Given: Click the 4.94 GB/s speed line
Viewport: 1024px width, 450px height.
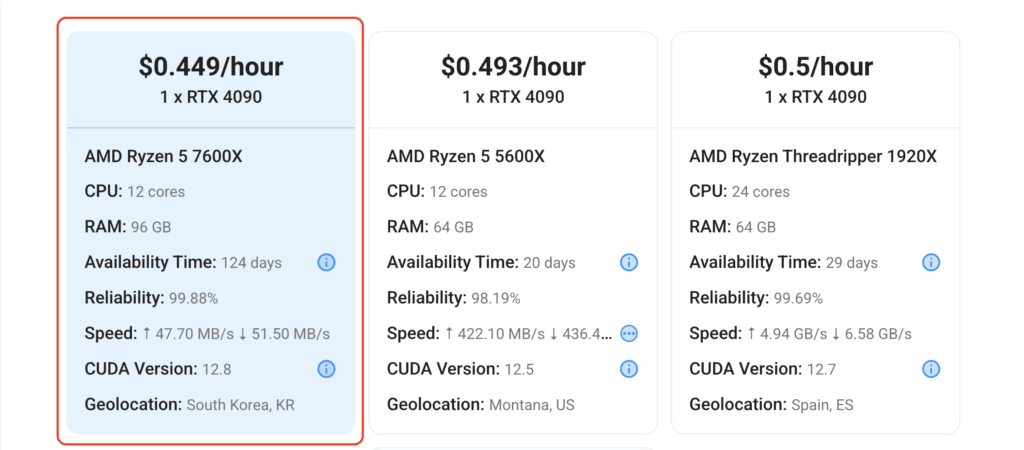Looking at the screenshot, I should click(x=800, y=334).
